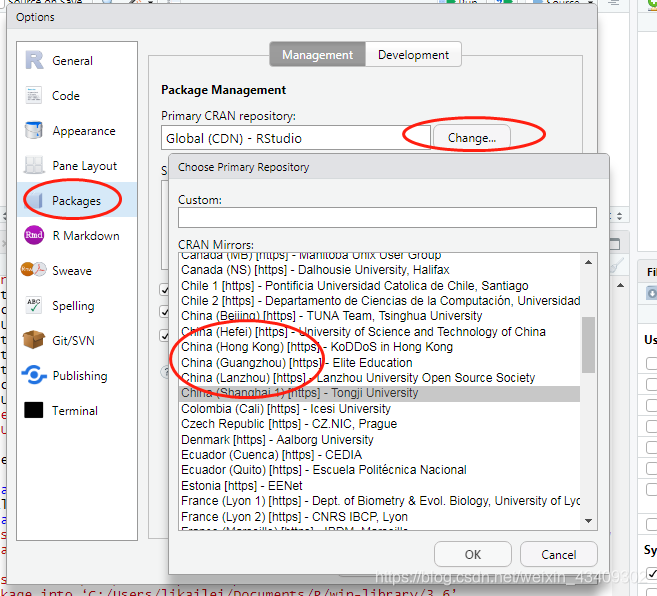This screenshot has width=657, height=596.
Task: Open the Git/SVN options section
Action: (77, 340)
